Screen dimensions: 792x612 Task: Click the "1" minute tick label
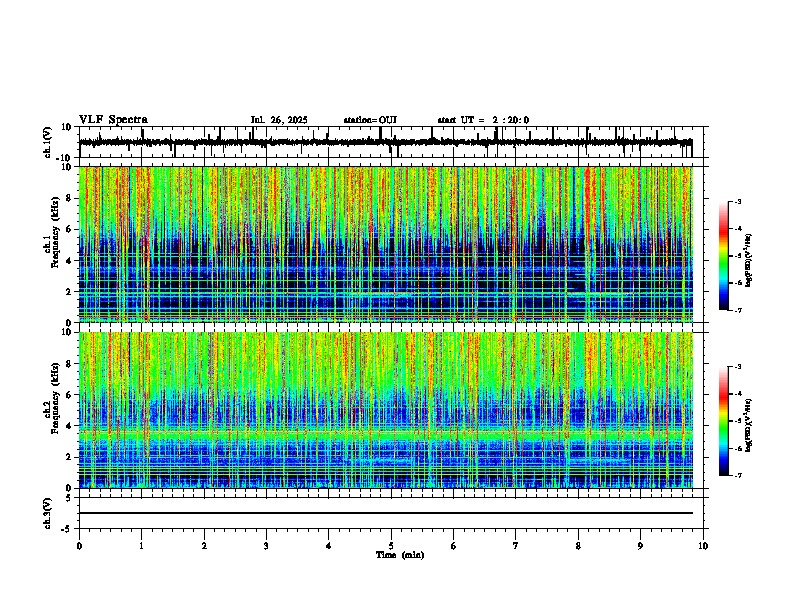(141, 546)
